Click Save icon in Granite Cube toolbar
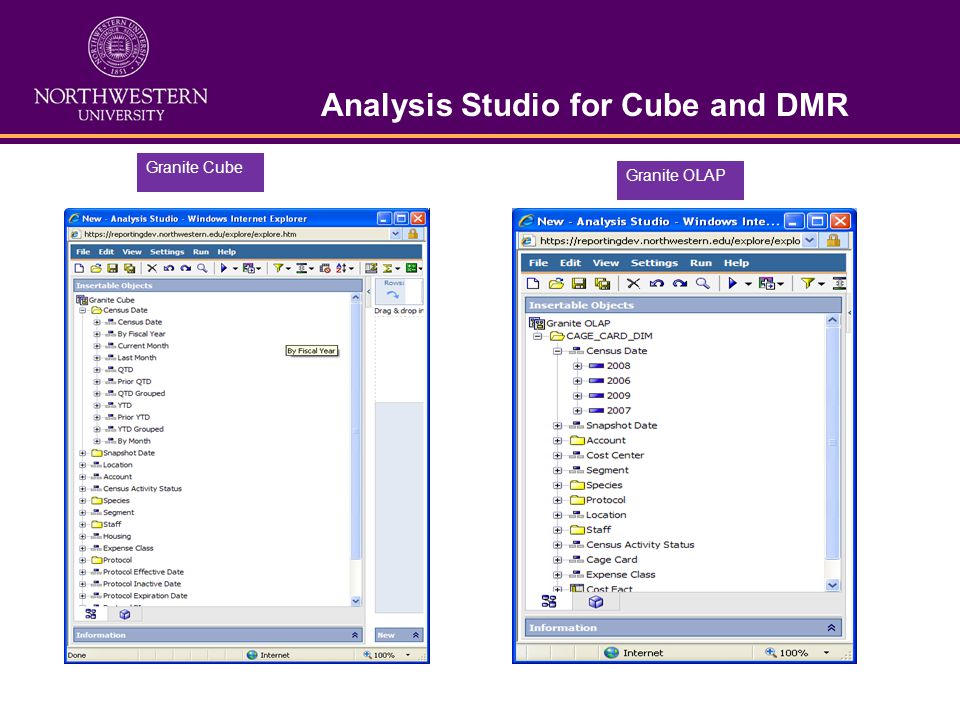Viewport: 960px width, 720px height. pyautogui.click(x=112, y=268)
